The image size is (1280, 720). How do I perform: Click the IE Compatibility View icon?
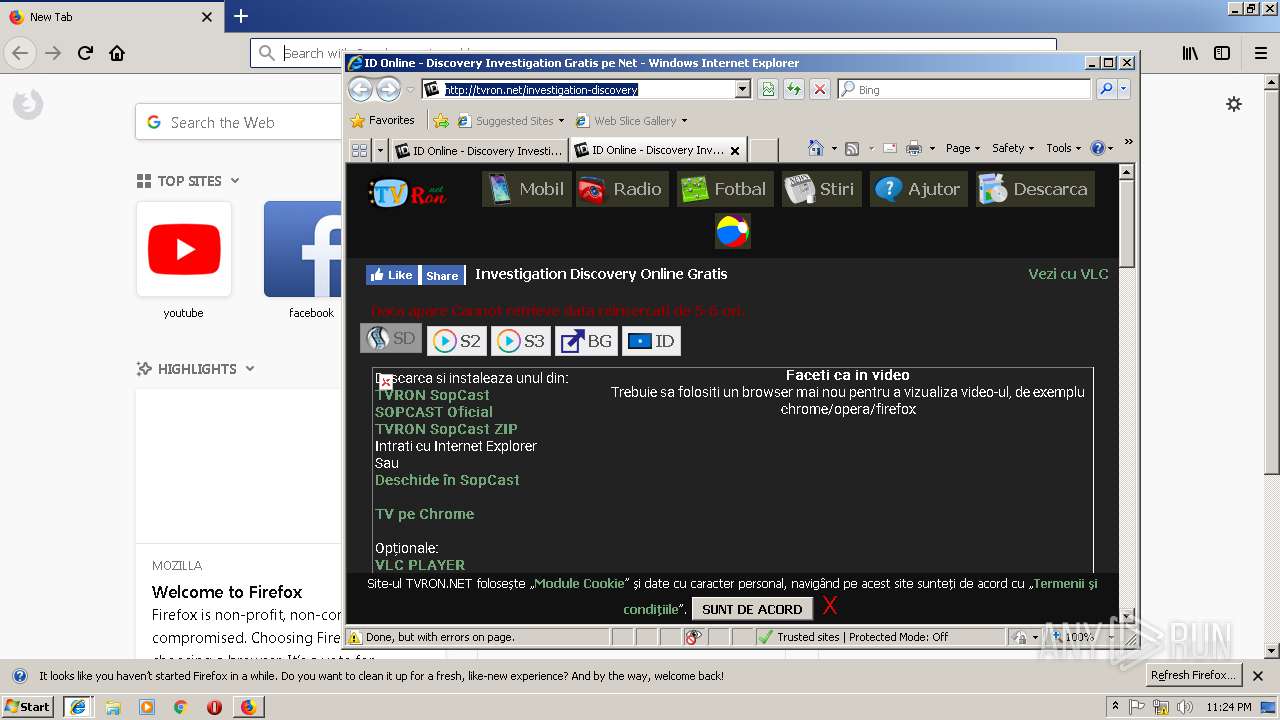click(767, 89)
